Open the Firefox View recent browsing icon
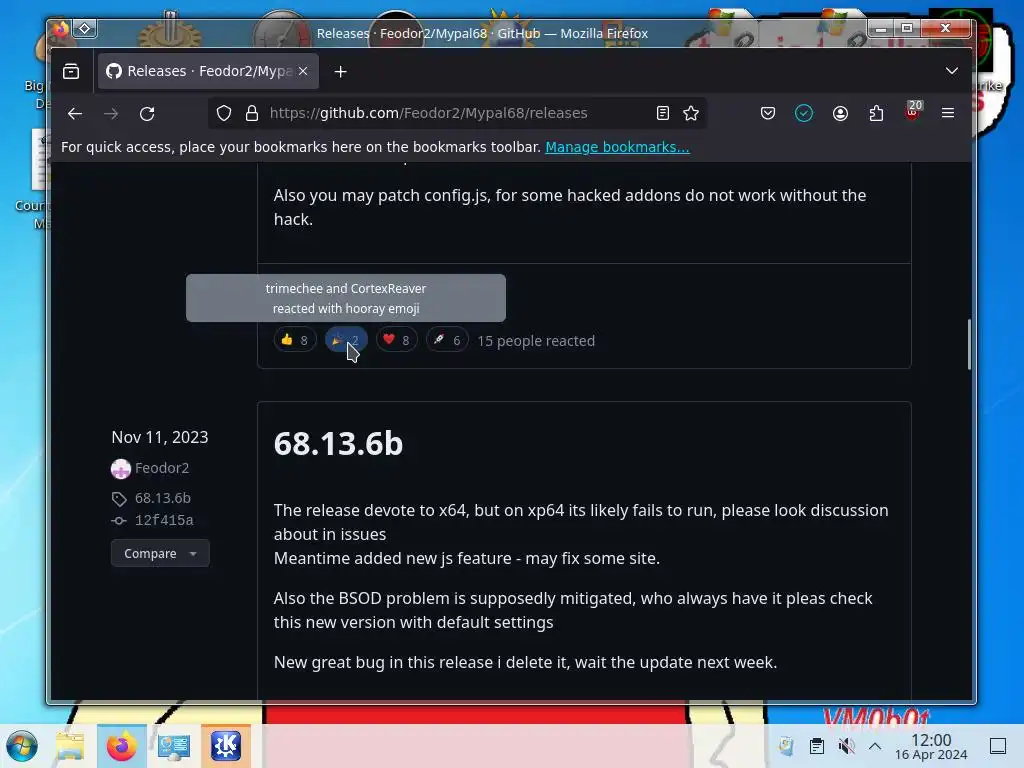The image size is (1024, 768). click(71, 71)
